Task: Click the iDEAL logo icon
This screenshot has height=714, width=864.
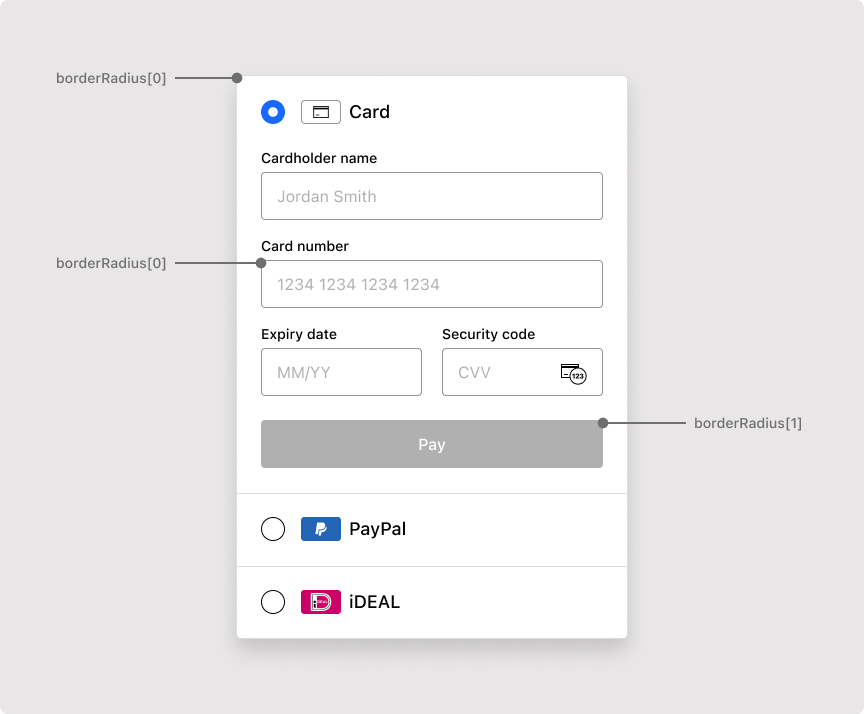Action: [x=320, y=602]
